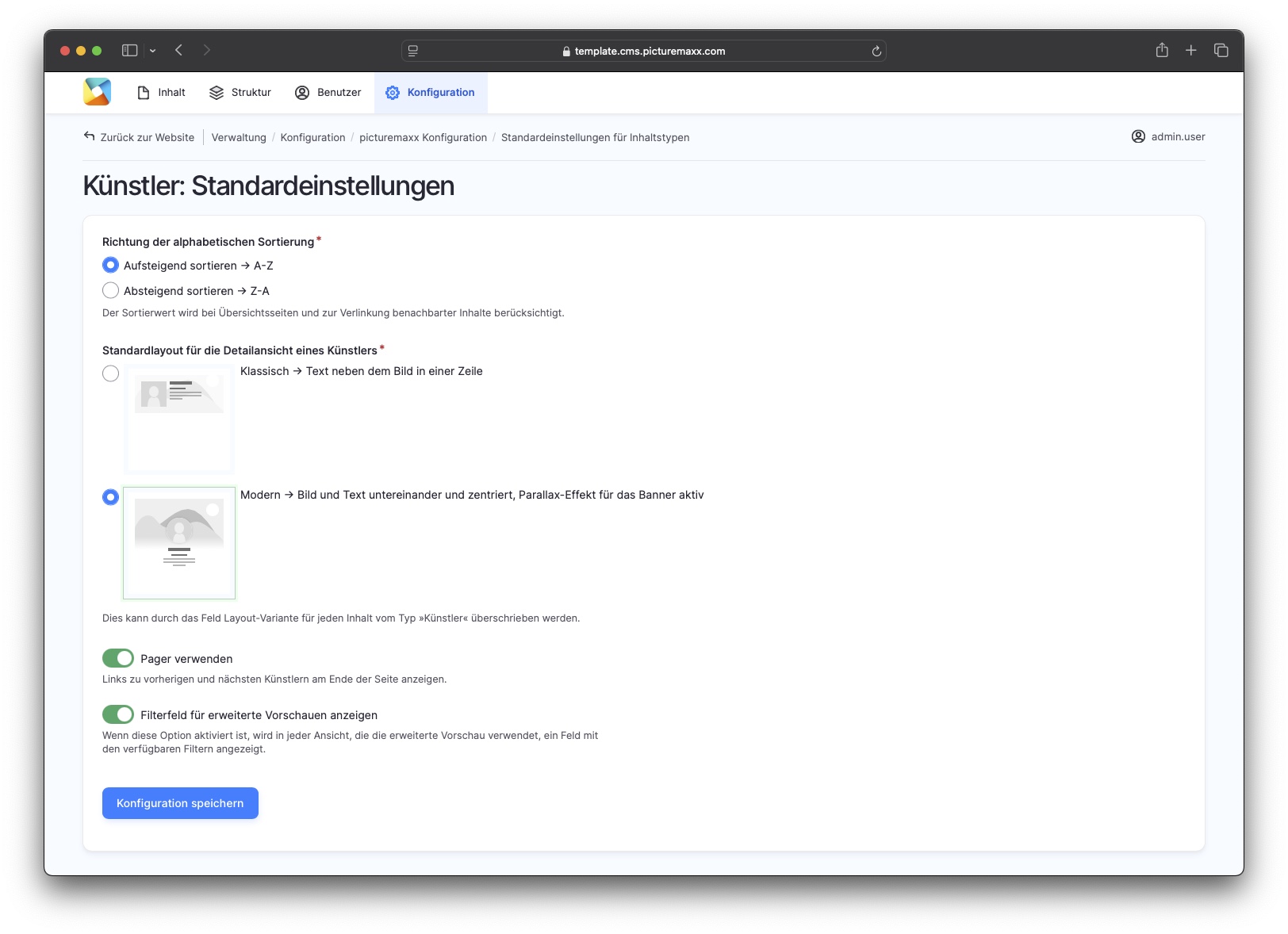
Task: Click Konfiguration speichern button
Action: tap(180, 803)
